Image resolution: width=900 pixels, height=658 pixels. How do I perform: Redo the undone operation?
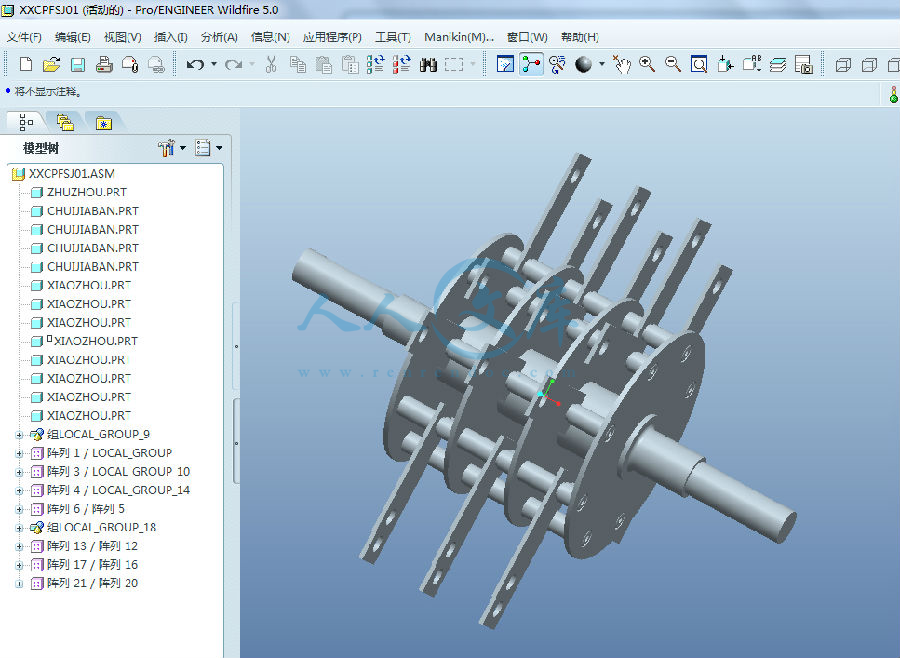233,64
